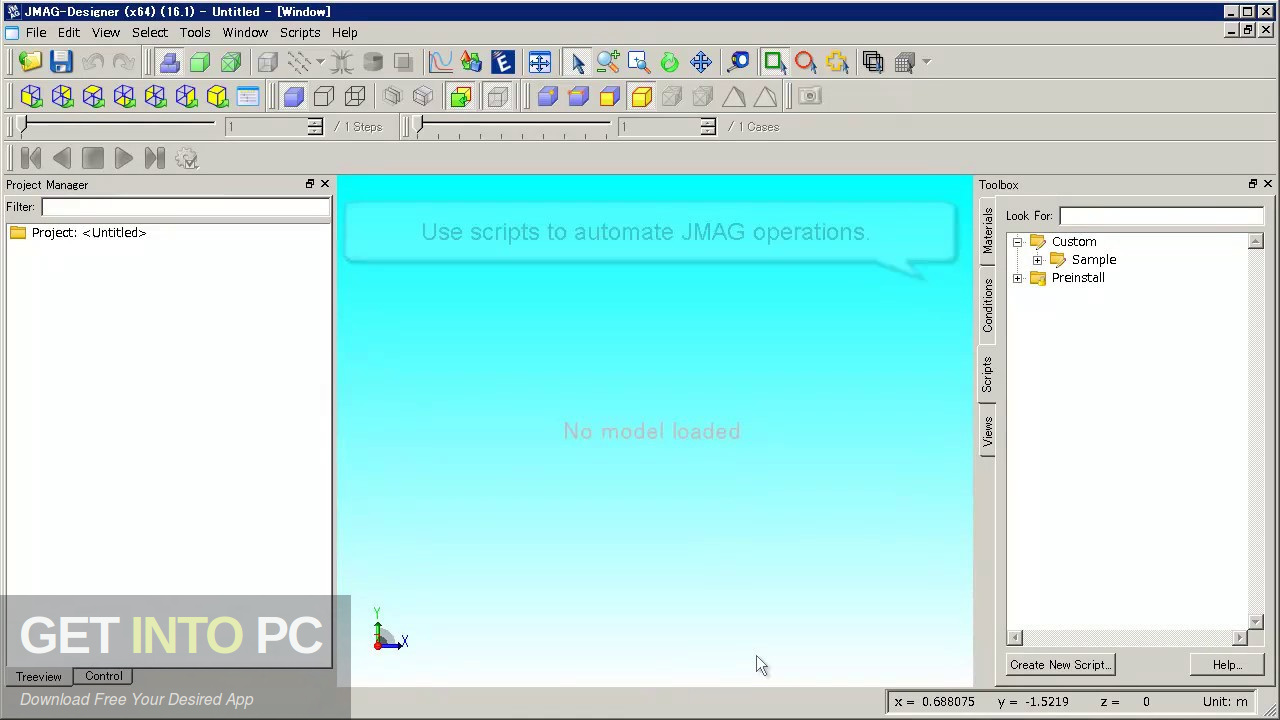Click the blue 'E' toolbar icon
1280x720 pixels.
pos(502,62)
